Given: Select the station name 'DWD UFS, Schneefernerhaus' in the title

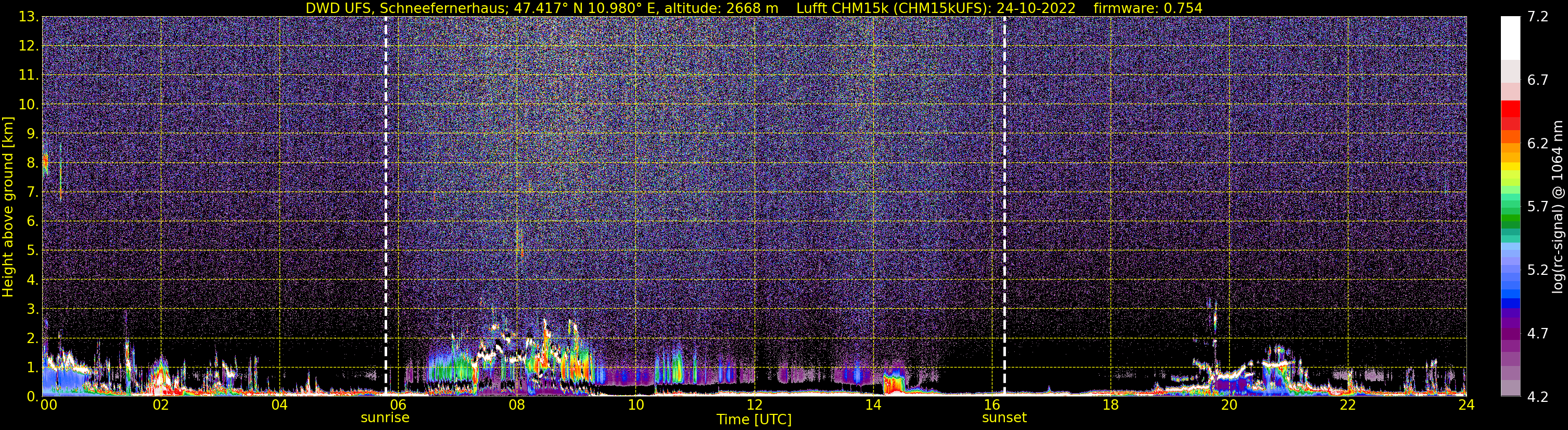Looking at the screenshot, I should pyautogui.click(x=406, y=8).
